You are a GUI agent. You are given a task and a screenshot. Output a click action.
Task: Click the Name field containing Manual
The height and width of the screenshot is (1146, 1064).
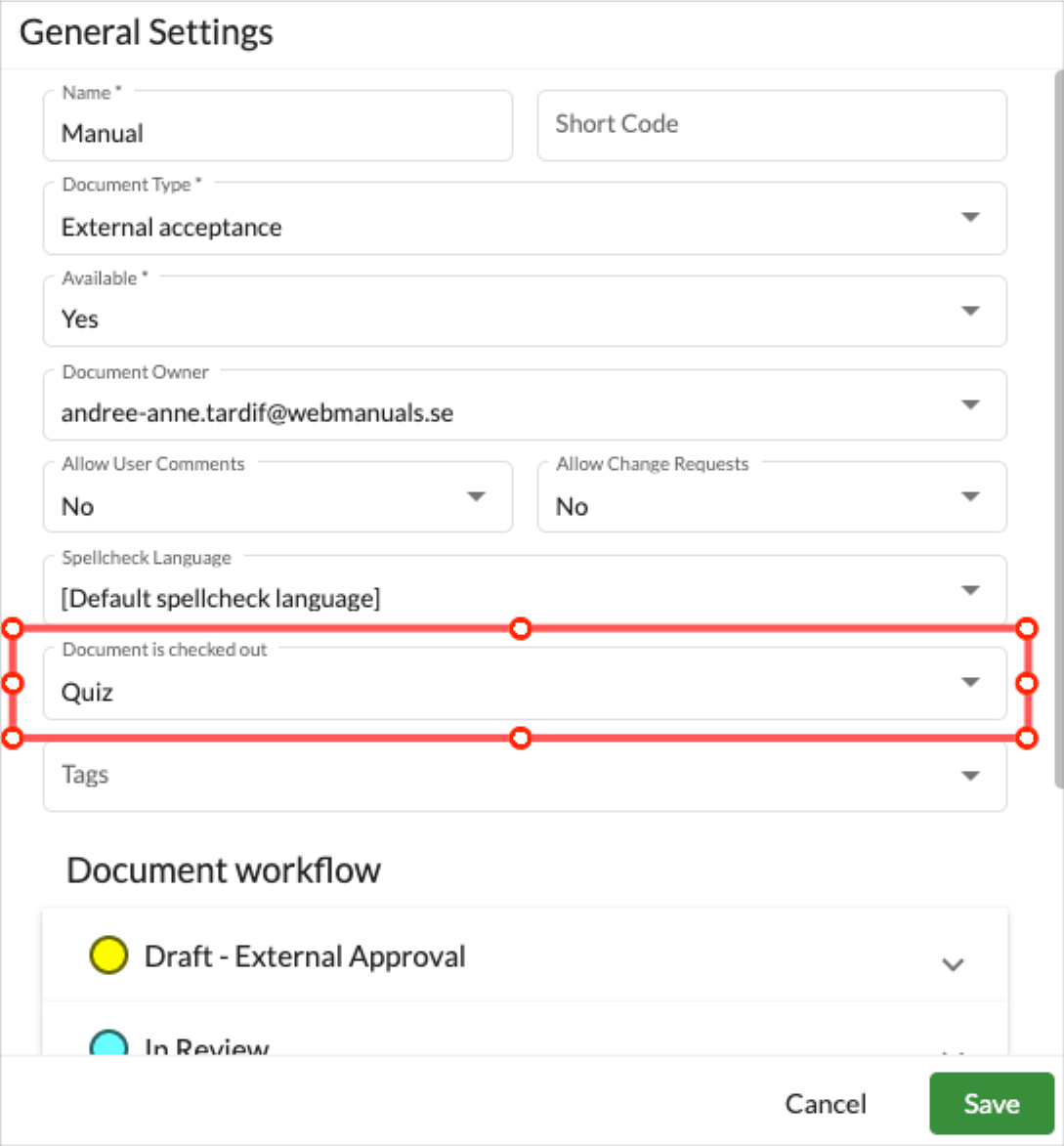[277, 126]
